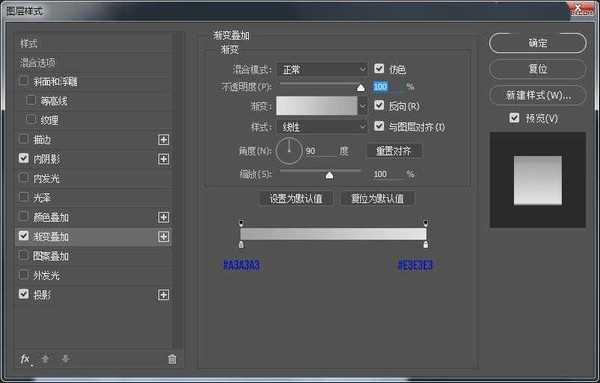600x383 pixels.
Task: Click the plus icon beside 投影
Action: 163,295
